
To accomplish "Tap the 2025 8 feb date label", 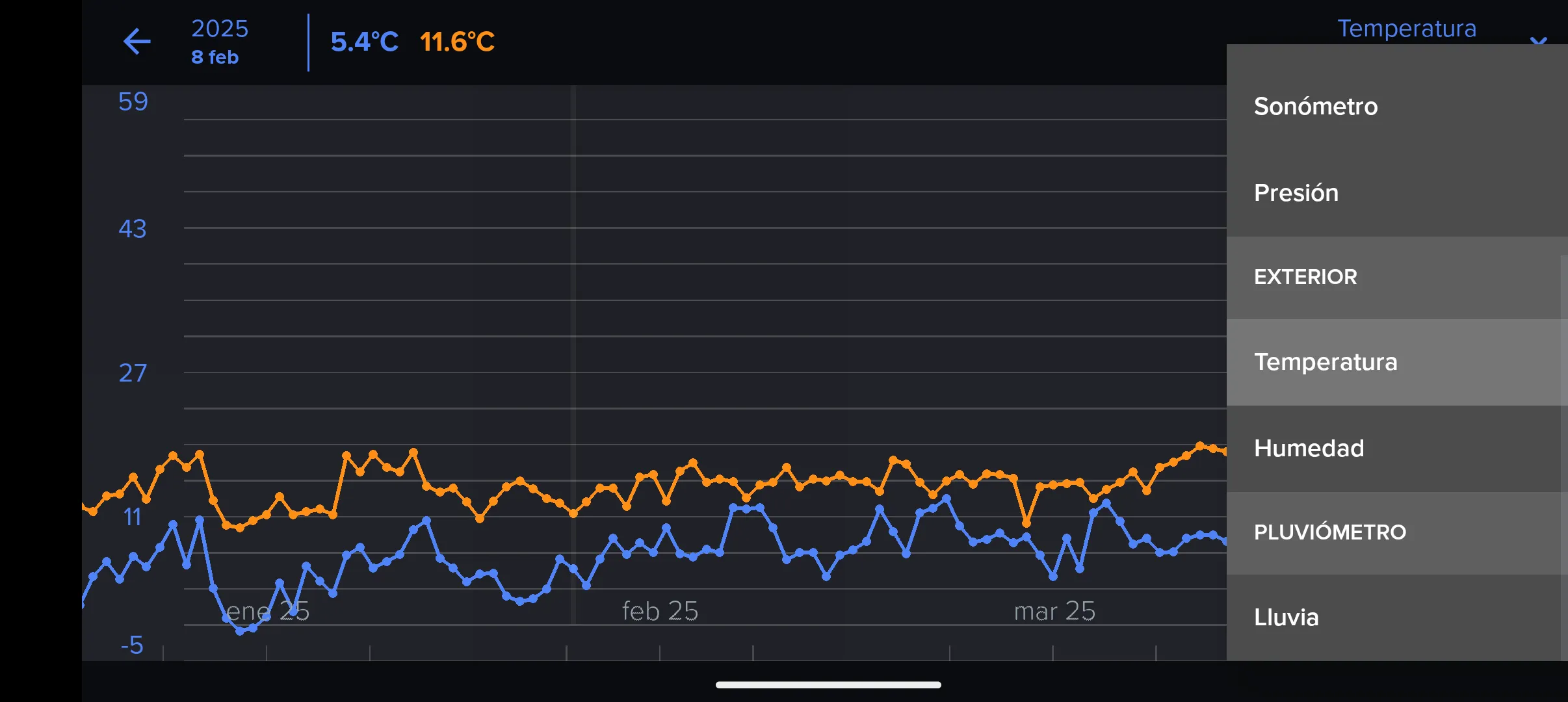I will coord(219,42).
